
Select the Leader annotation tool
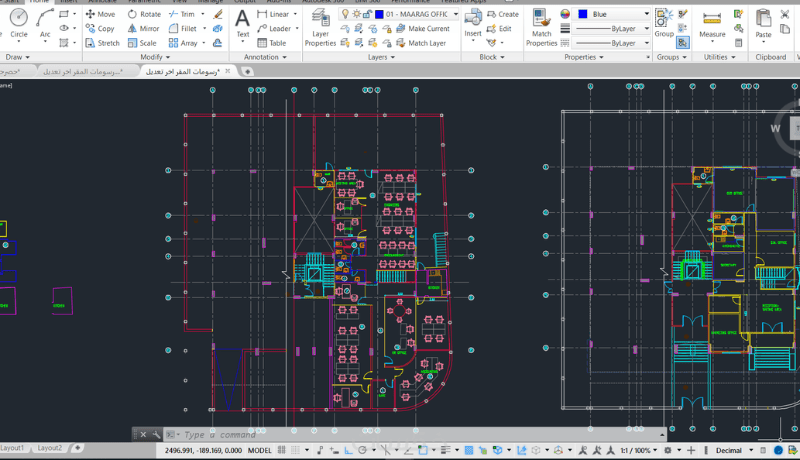click(274, 29)
